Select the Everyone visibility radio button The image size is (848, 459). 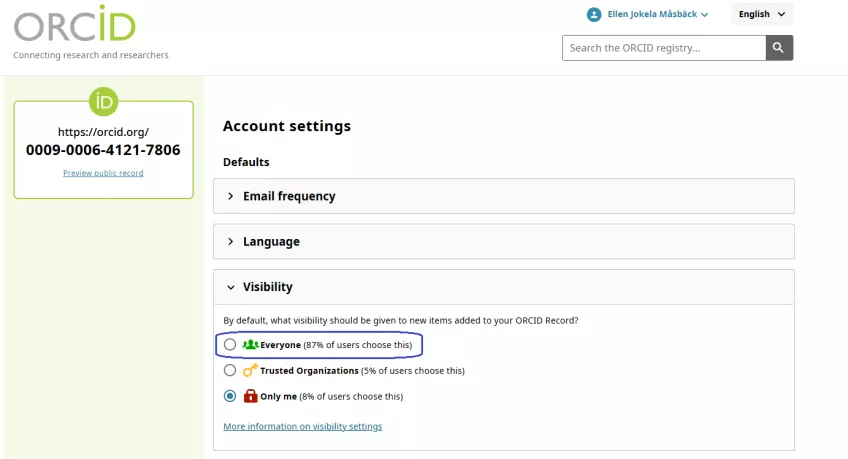230,344
